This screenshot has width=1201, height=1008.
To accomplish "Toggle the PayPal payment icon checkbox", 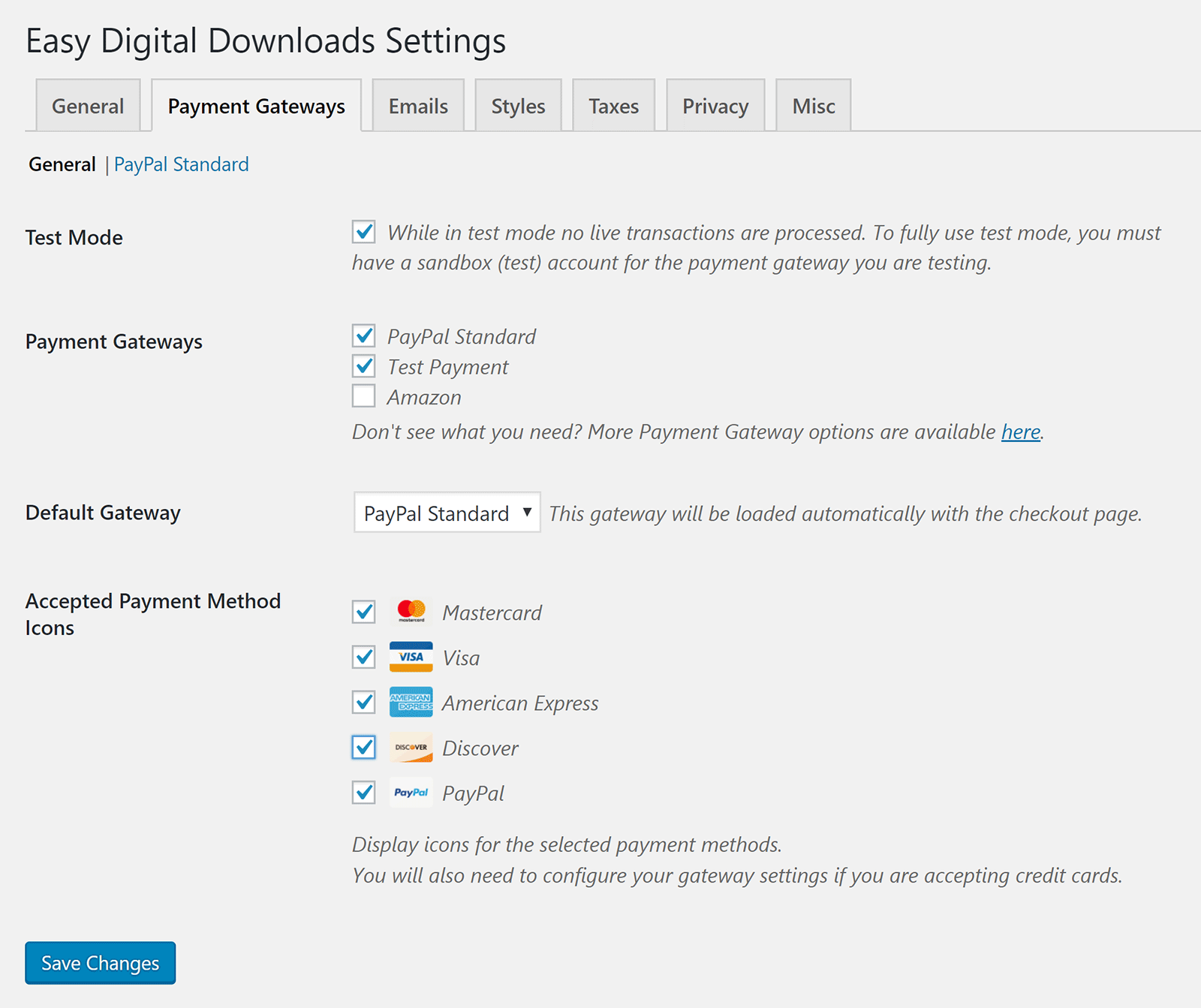I will (364, 792).
